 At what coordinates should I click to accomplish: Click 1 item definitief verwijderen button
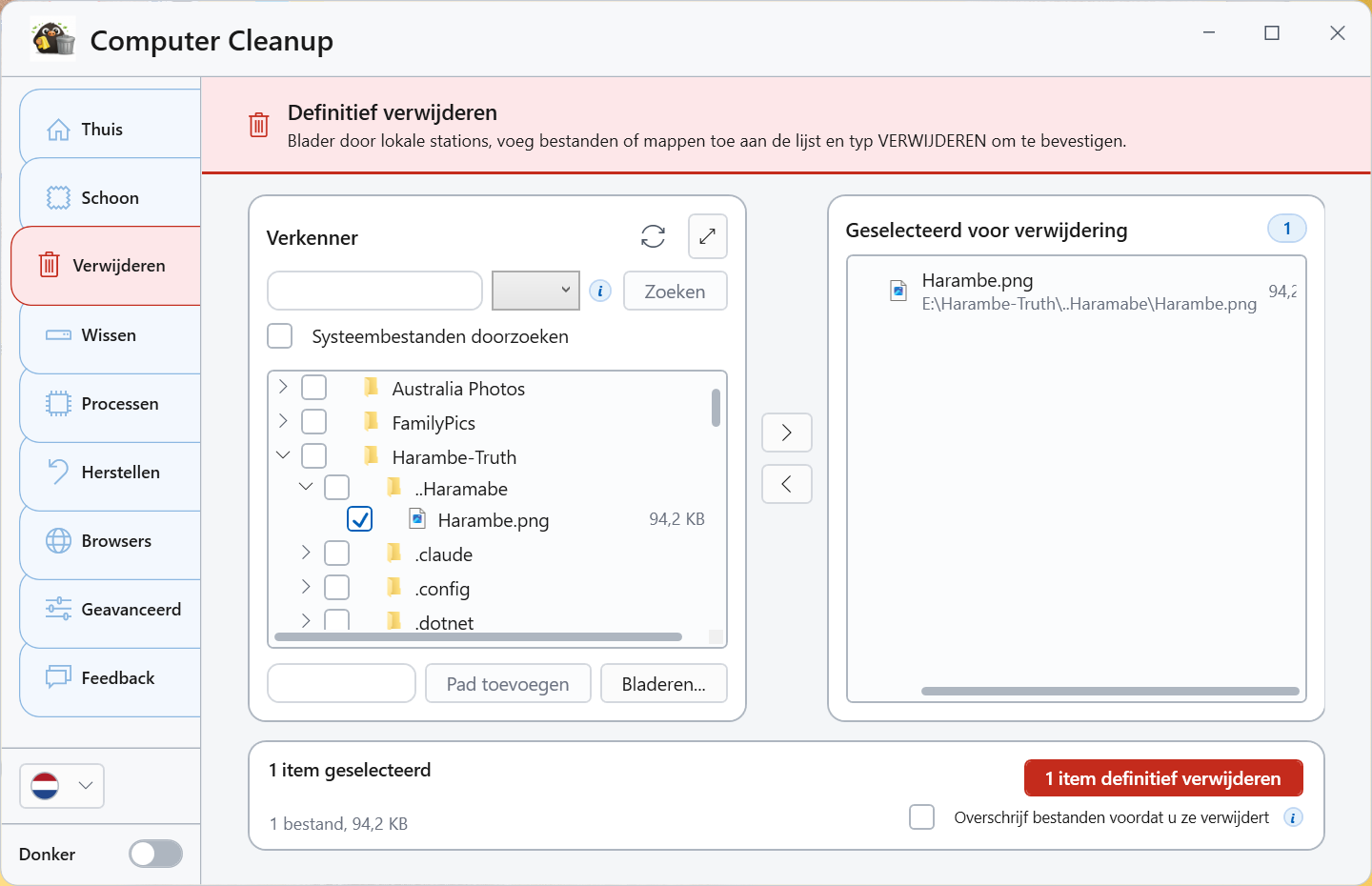1163,778
